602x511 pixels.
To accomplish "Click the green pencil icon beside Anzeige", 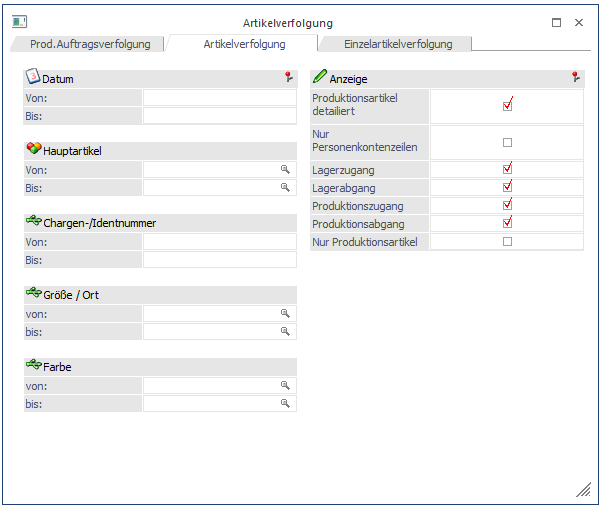I will pyautogui.click(x=320, y=77).
